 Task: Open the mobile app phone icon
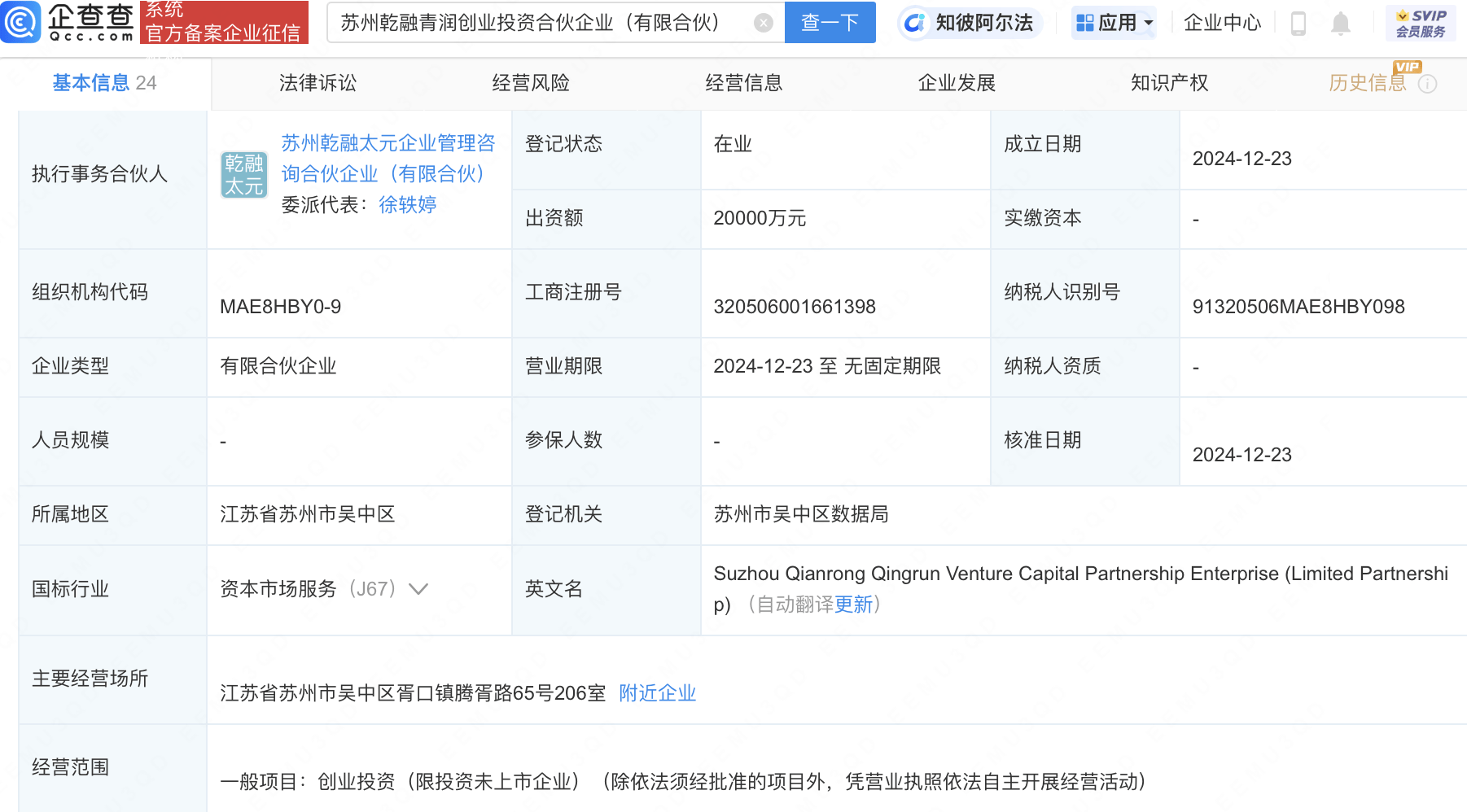click(1298, 24)
